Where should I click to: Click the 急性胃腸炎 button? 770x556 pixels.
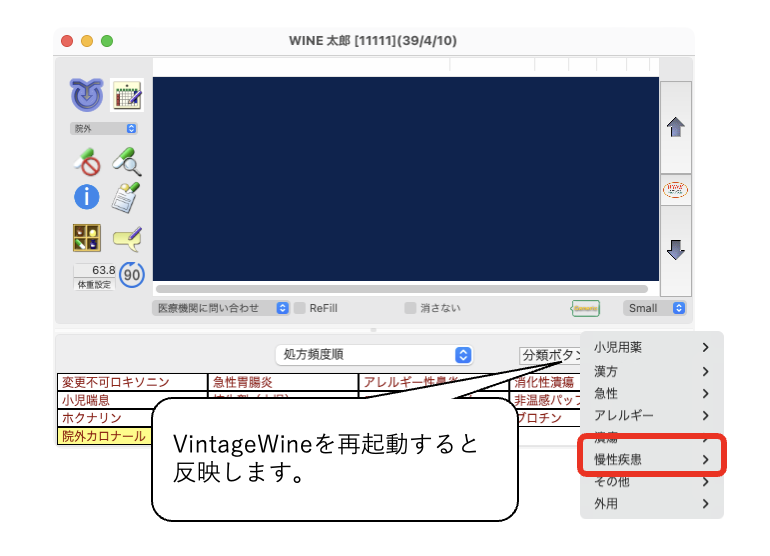[x=283, y=382]
